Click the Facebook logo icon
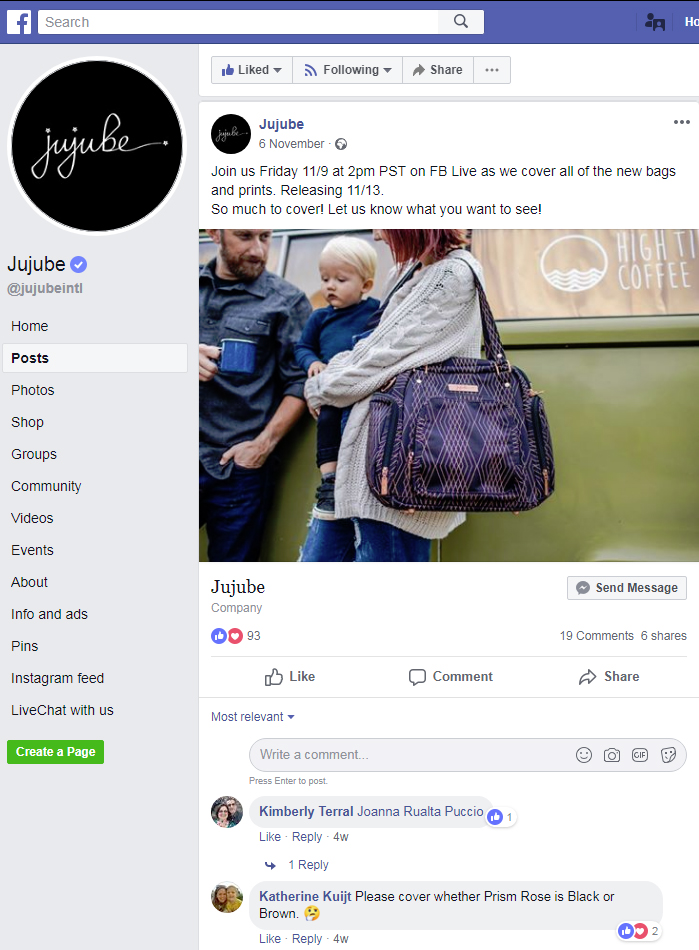This screenshot has height=950, width=699. point(19,22)
